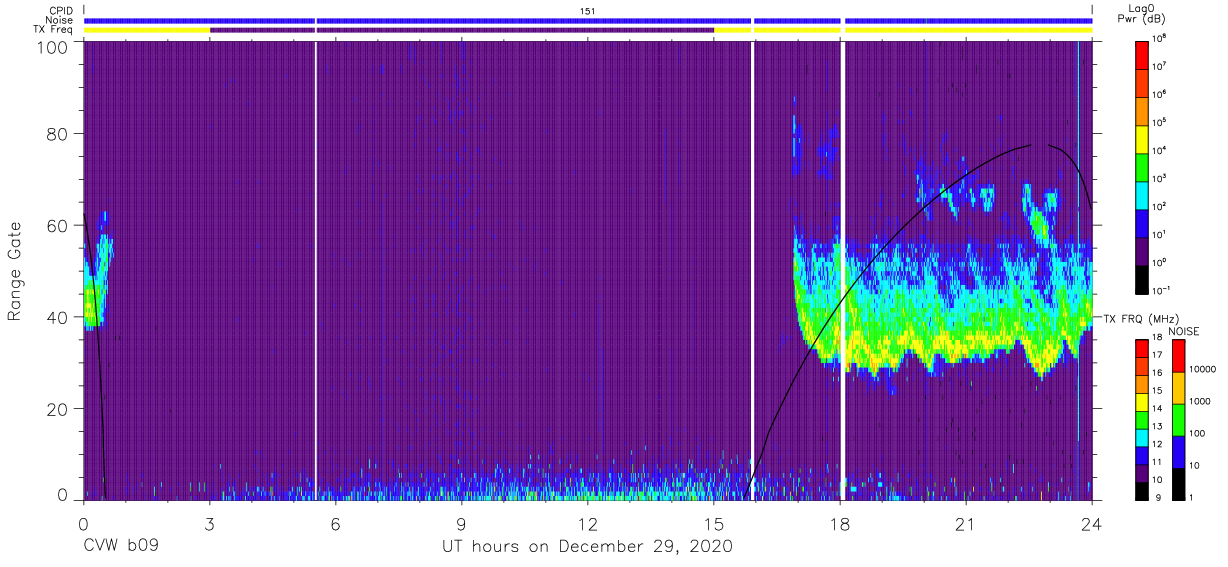Image resolution: width=1228 pixels, height=567 pixels.
Task: Click the y-axis tick label '20'
Action: click(58, 409)
